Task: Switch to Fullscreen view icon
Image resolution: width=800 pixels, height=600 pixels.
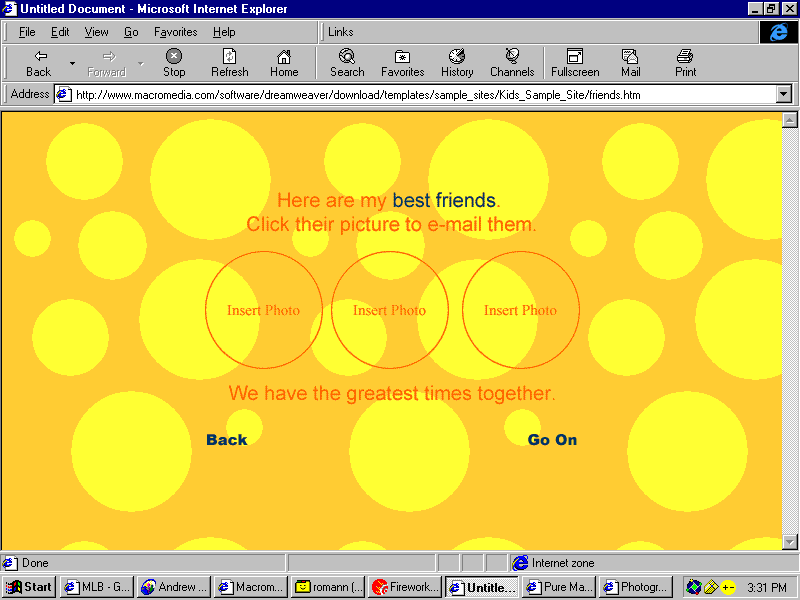Action: pos(575,56)
